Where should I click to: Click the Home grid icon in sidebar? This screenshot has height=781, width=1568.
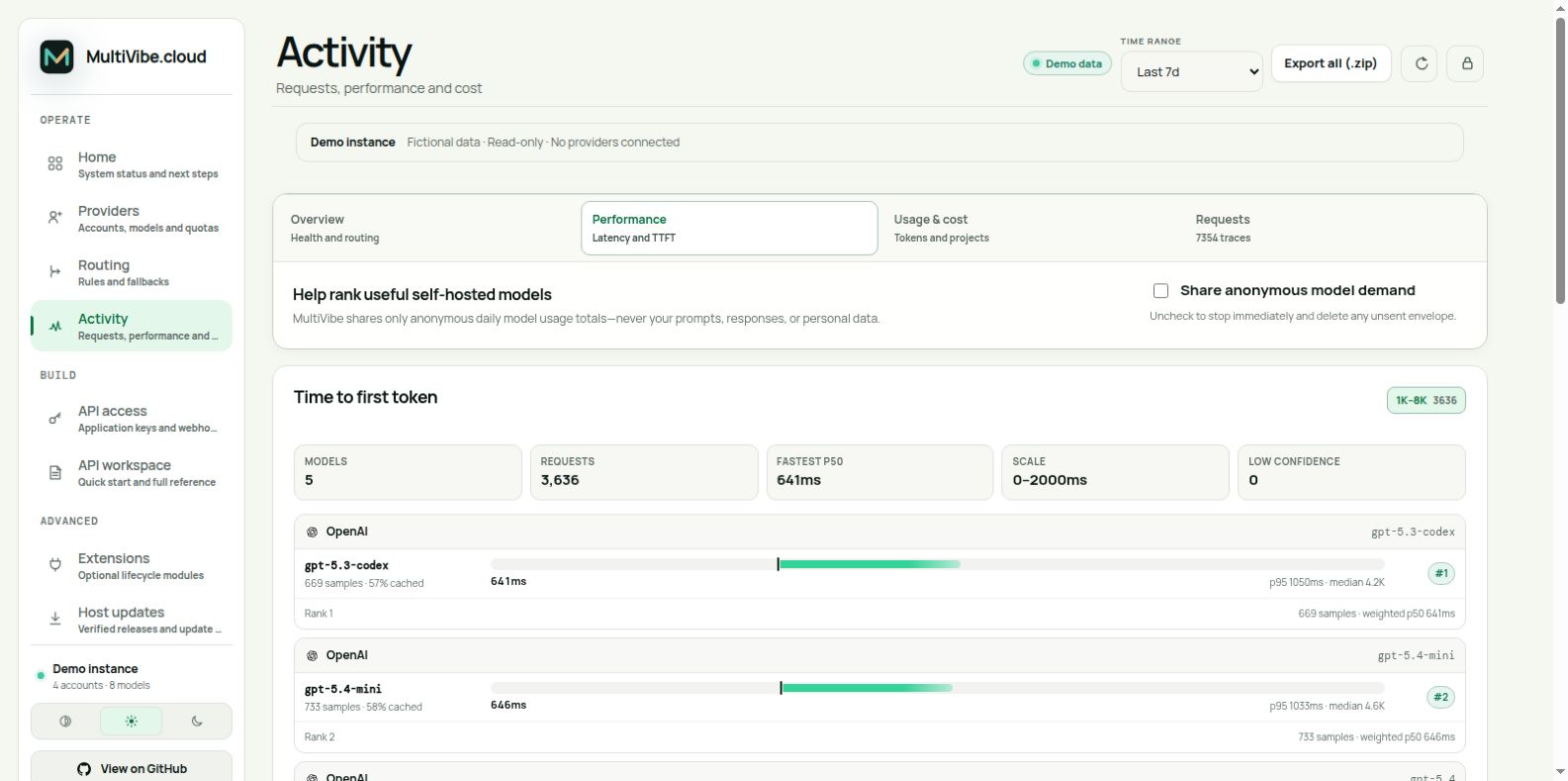point(55,163)
